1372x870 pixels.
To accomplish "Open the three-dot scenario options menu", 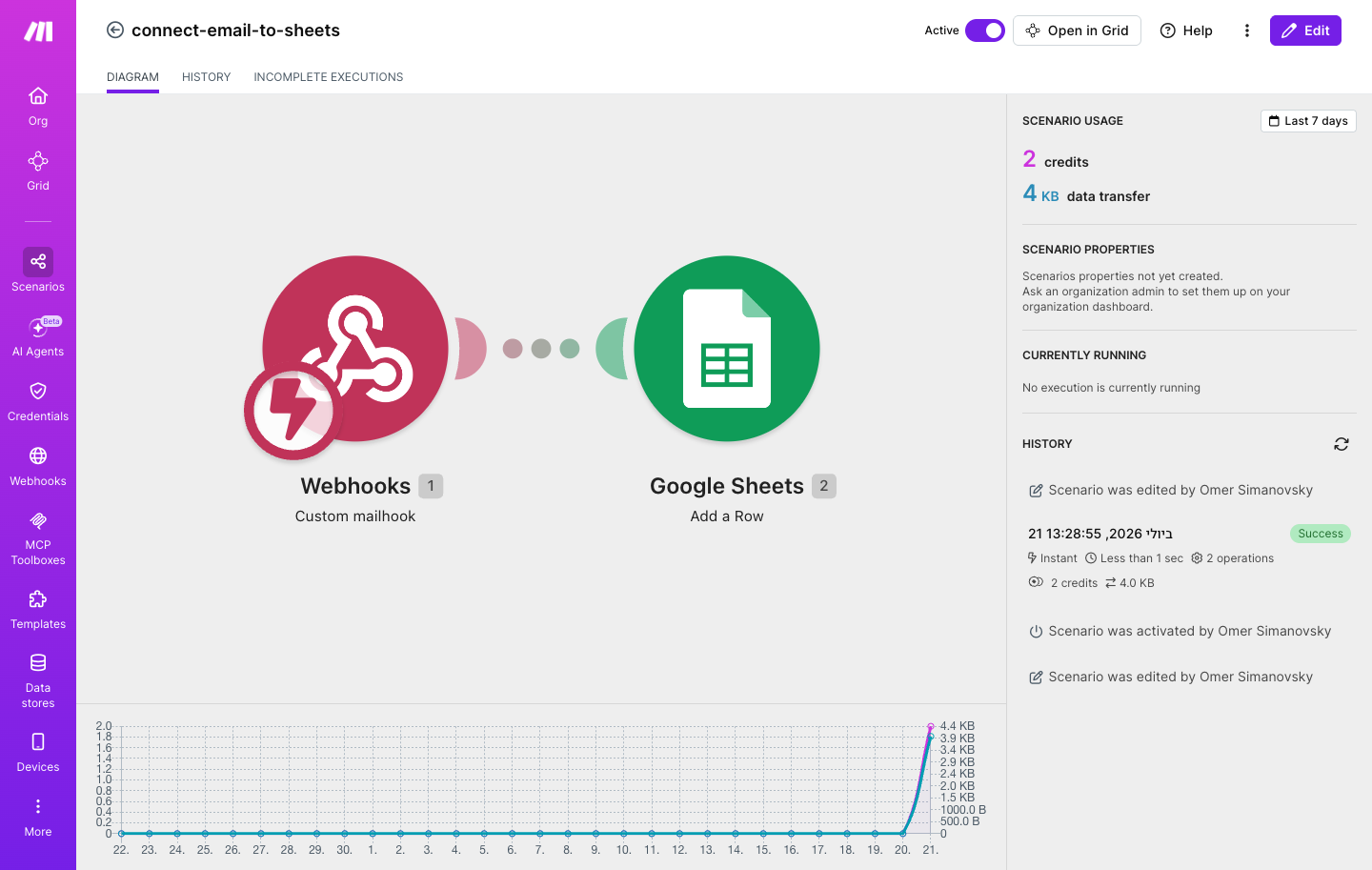I will click(x=1246, y=30).
